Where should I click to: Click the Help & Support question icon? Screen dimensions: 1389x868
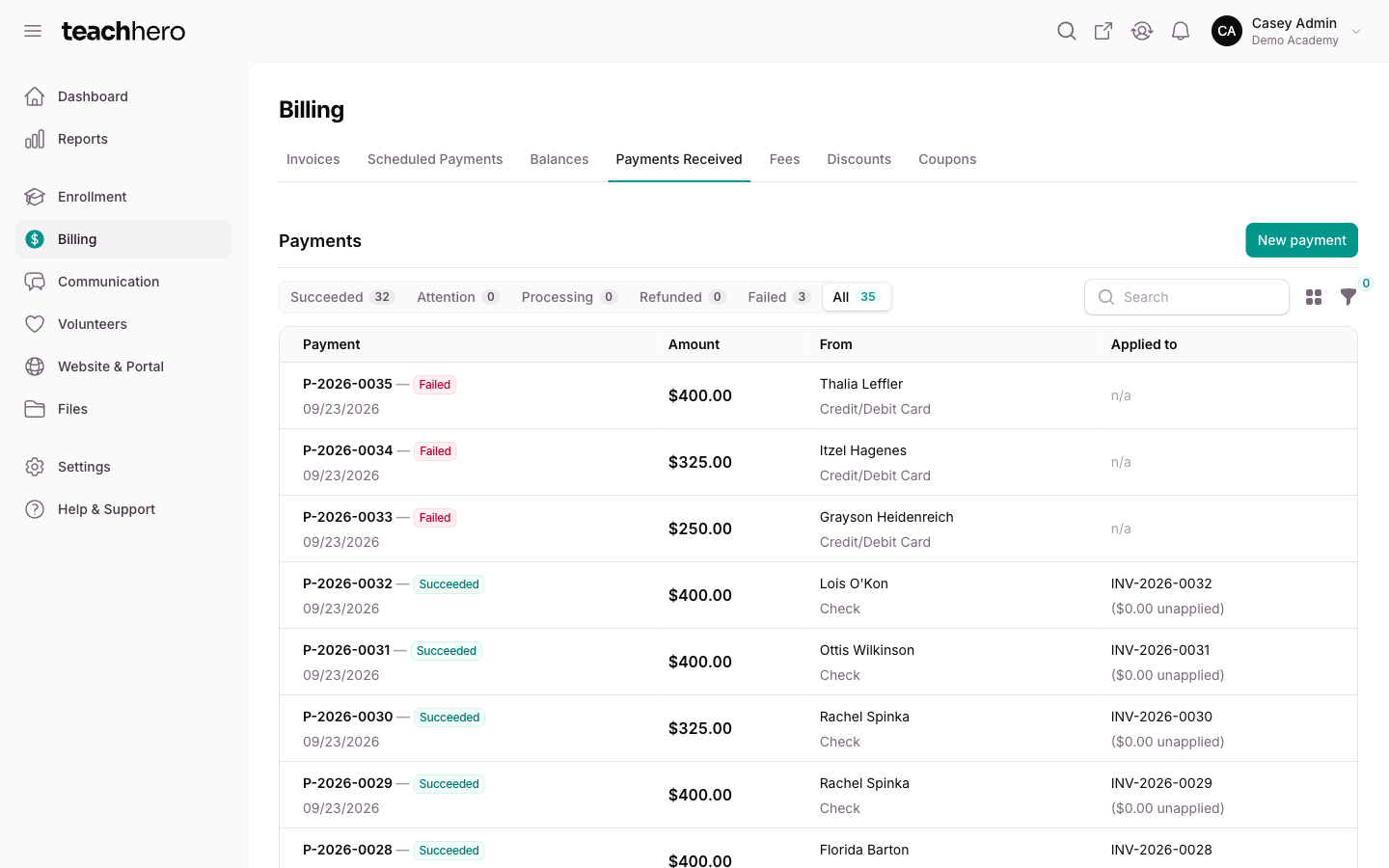[35, 509]
